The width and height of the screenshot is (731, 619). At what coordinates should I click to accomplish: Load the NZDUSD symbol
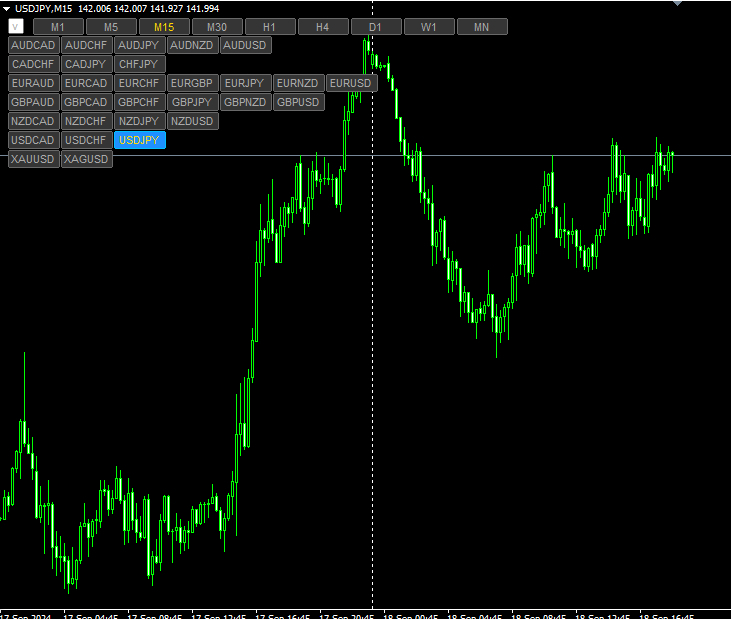point(192,121)
